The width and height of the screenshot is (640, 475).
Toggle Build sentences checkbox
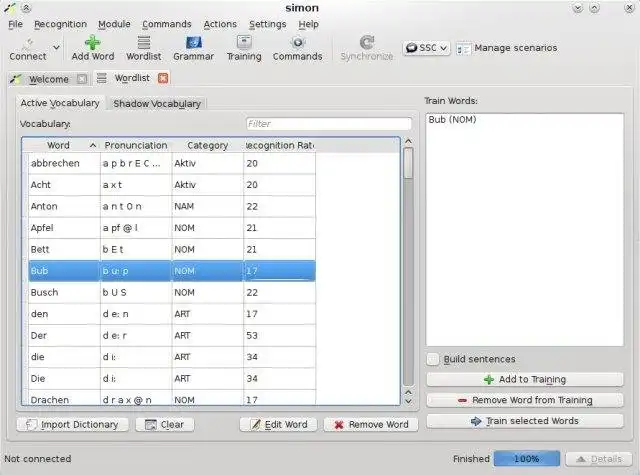coord(433,359)
